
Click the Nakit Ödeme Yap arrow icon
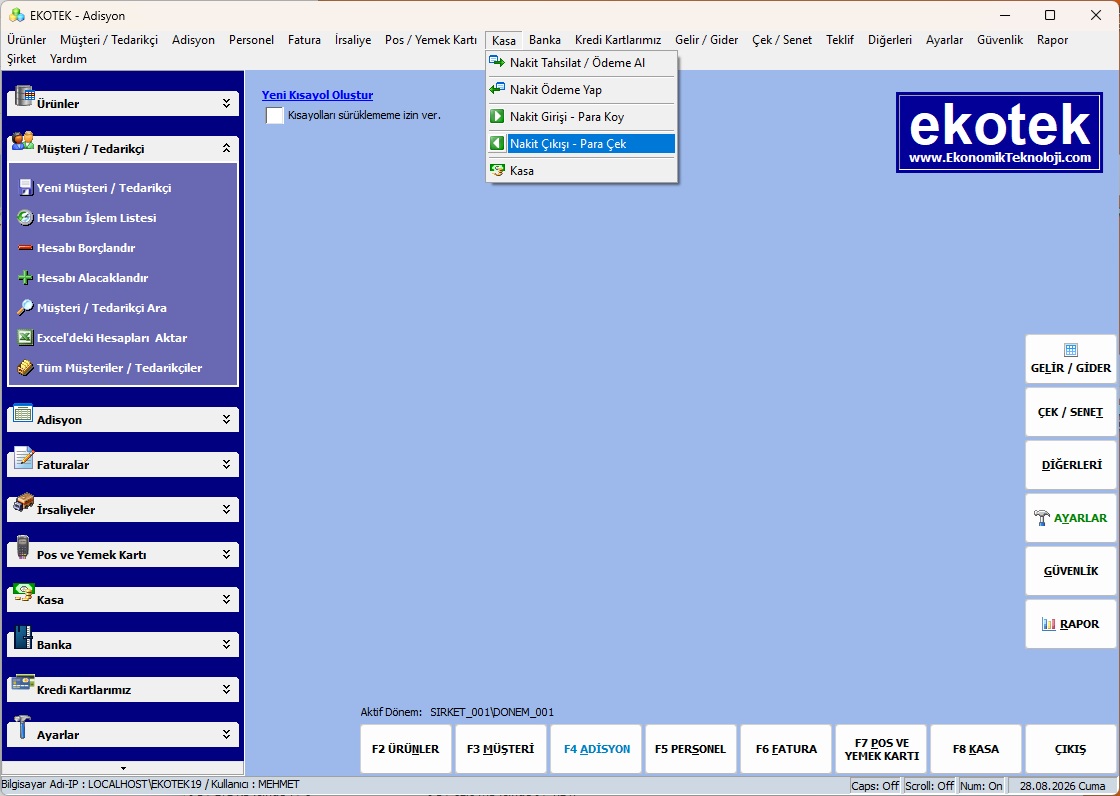point(497,89)
